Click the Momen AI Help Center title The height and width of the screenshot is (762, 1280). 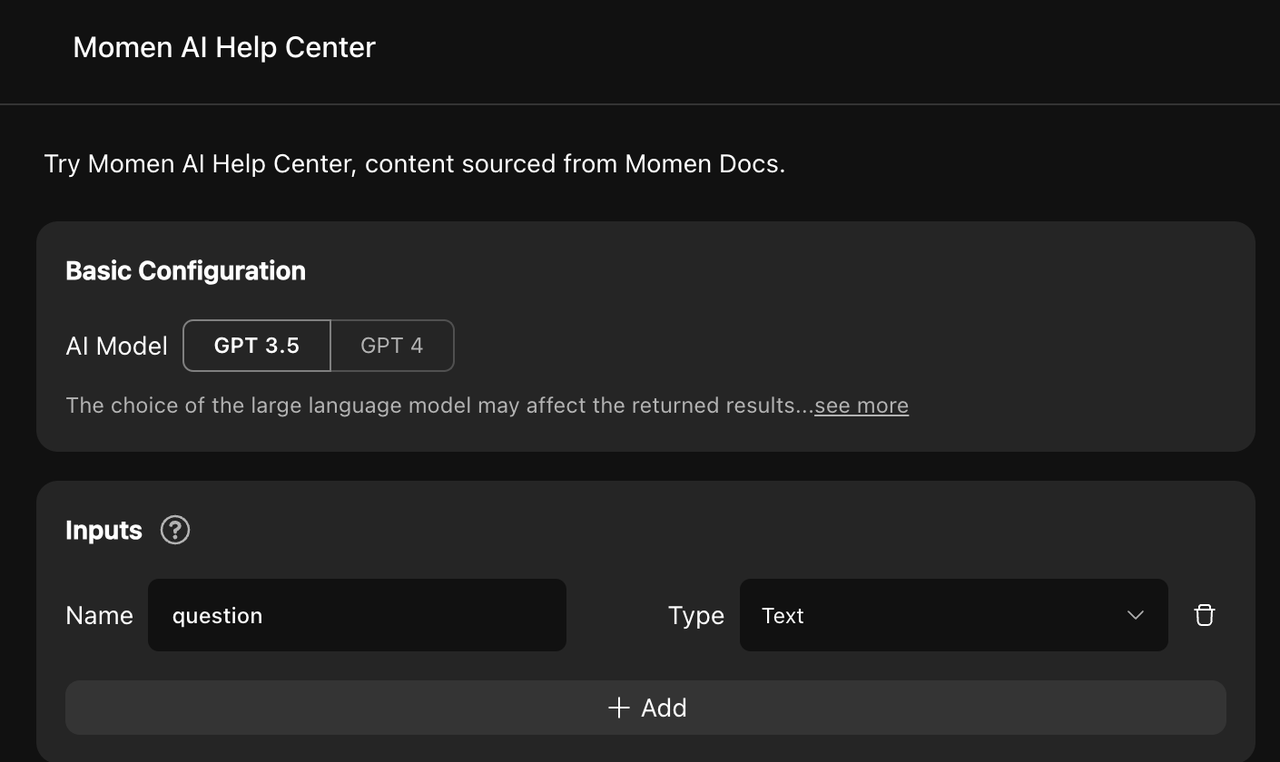pos(224,47)
